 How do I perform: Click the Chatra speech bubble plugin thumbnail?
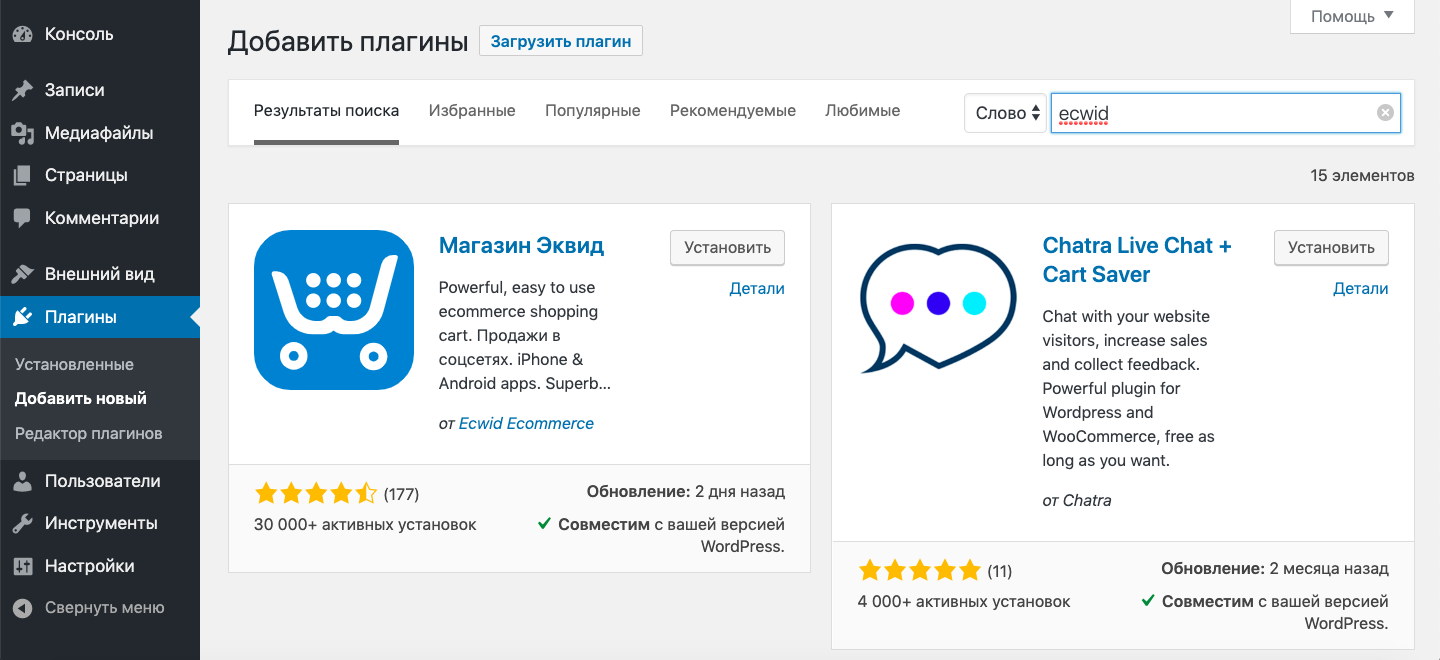[x=938, y=310]
